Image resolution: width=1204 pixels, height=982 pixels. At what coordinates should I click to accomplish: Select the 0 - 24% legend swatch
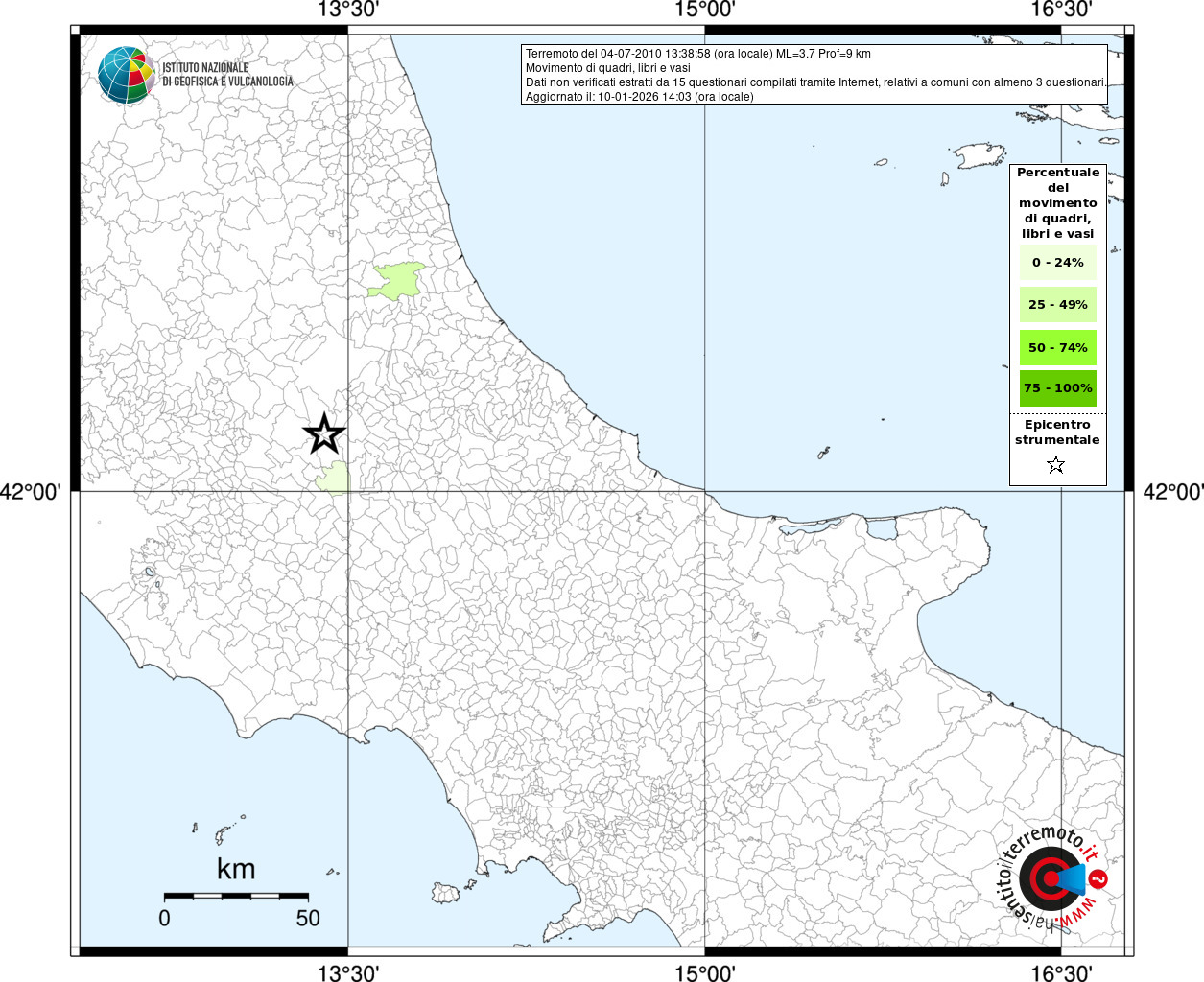click(1058, 263)
